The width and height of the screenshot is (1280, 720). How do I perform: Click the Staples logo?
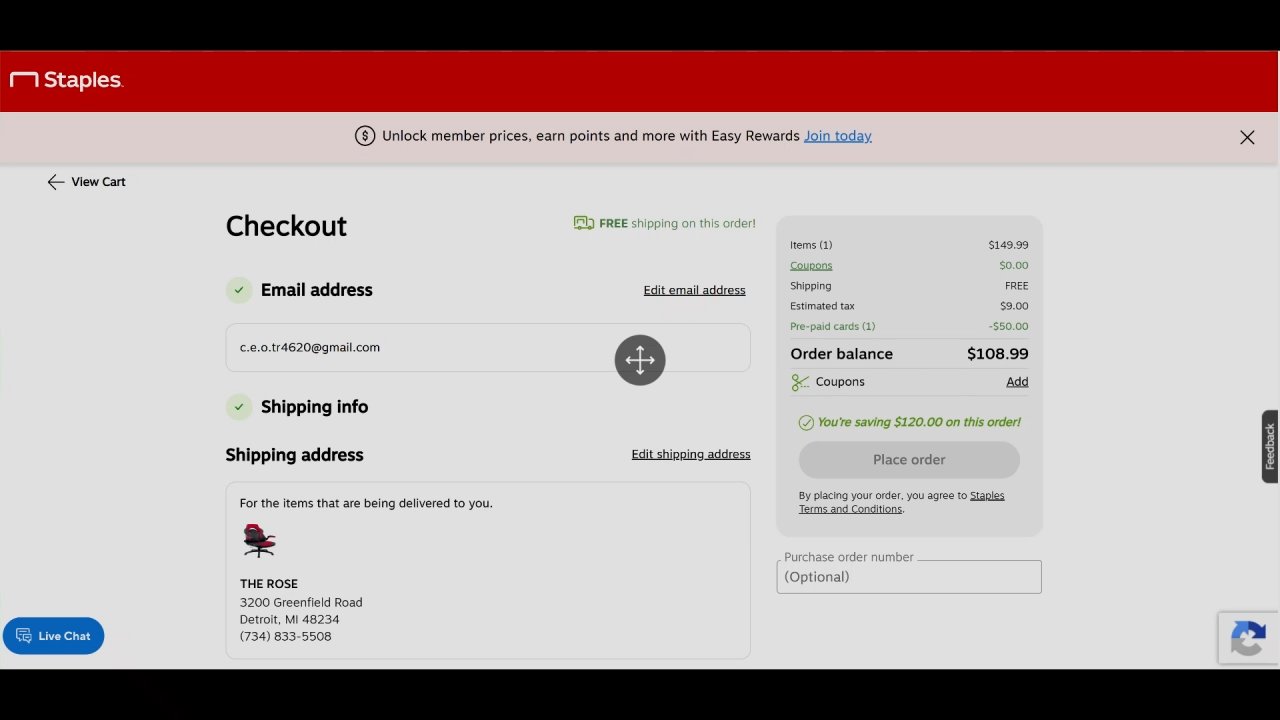click(x=66, y=80)
